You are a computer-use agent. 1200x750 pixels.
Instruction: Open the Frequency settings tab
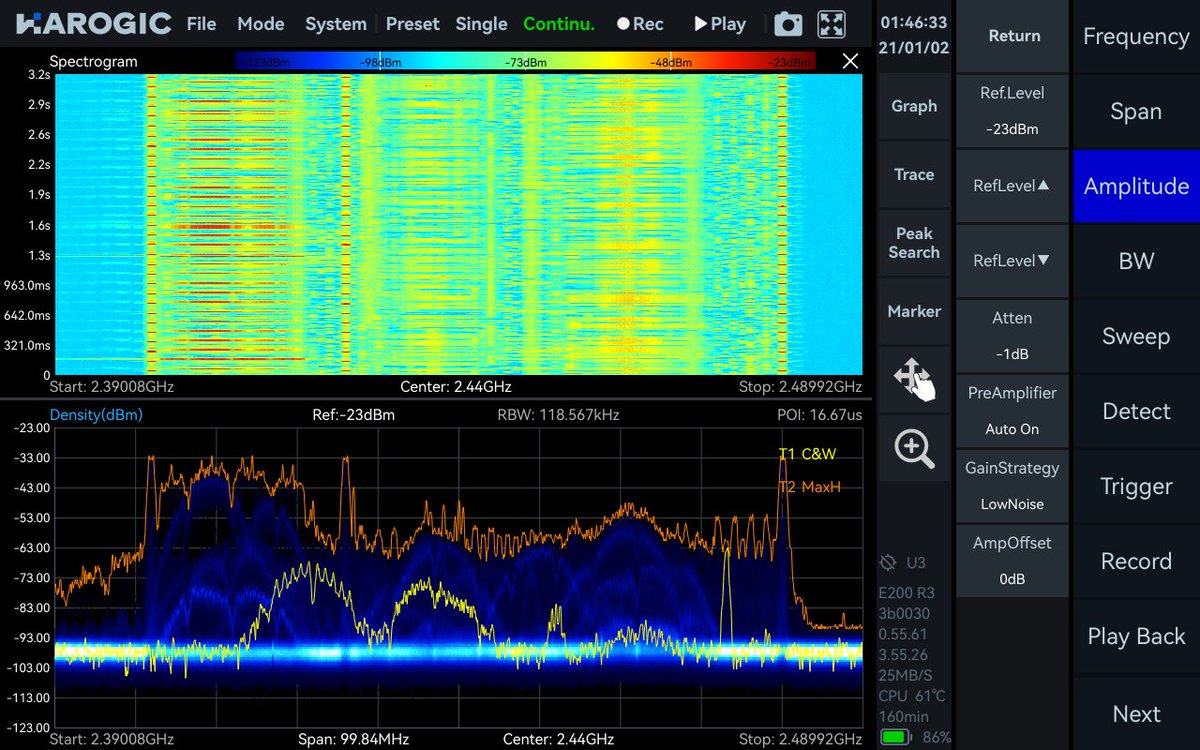coord(1136,36)
